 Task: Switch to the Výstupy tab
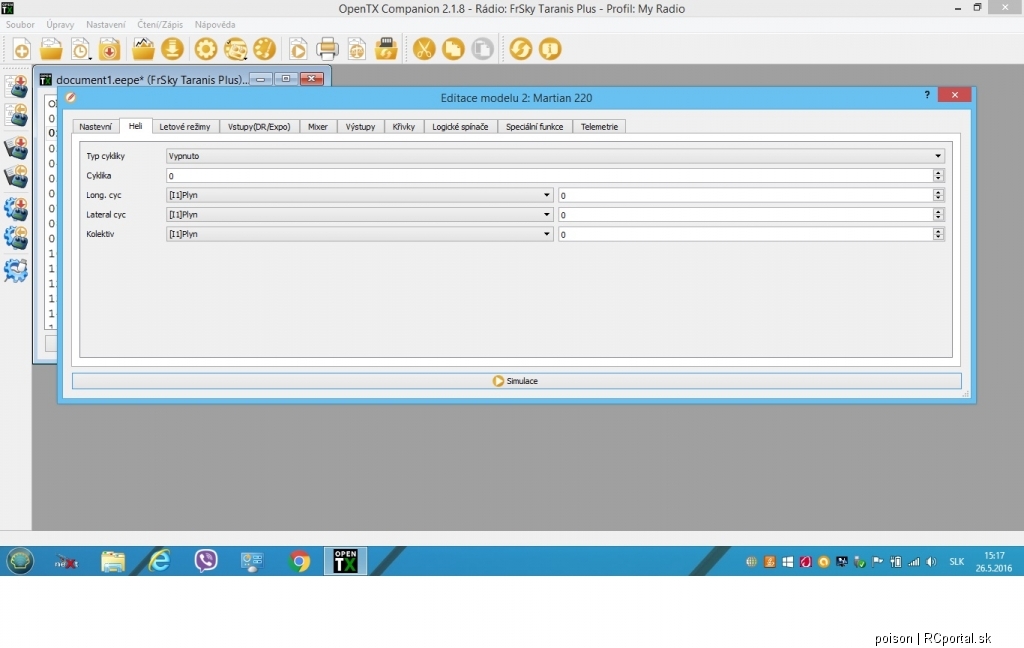[x=360, y=127]
